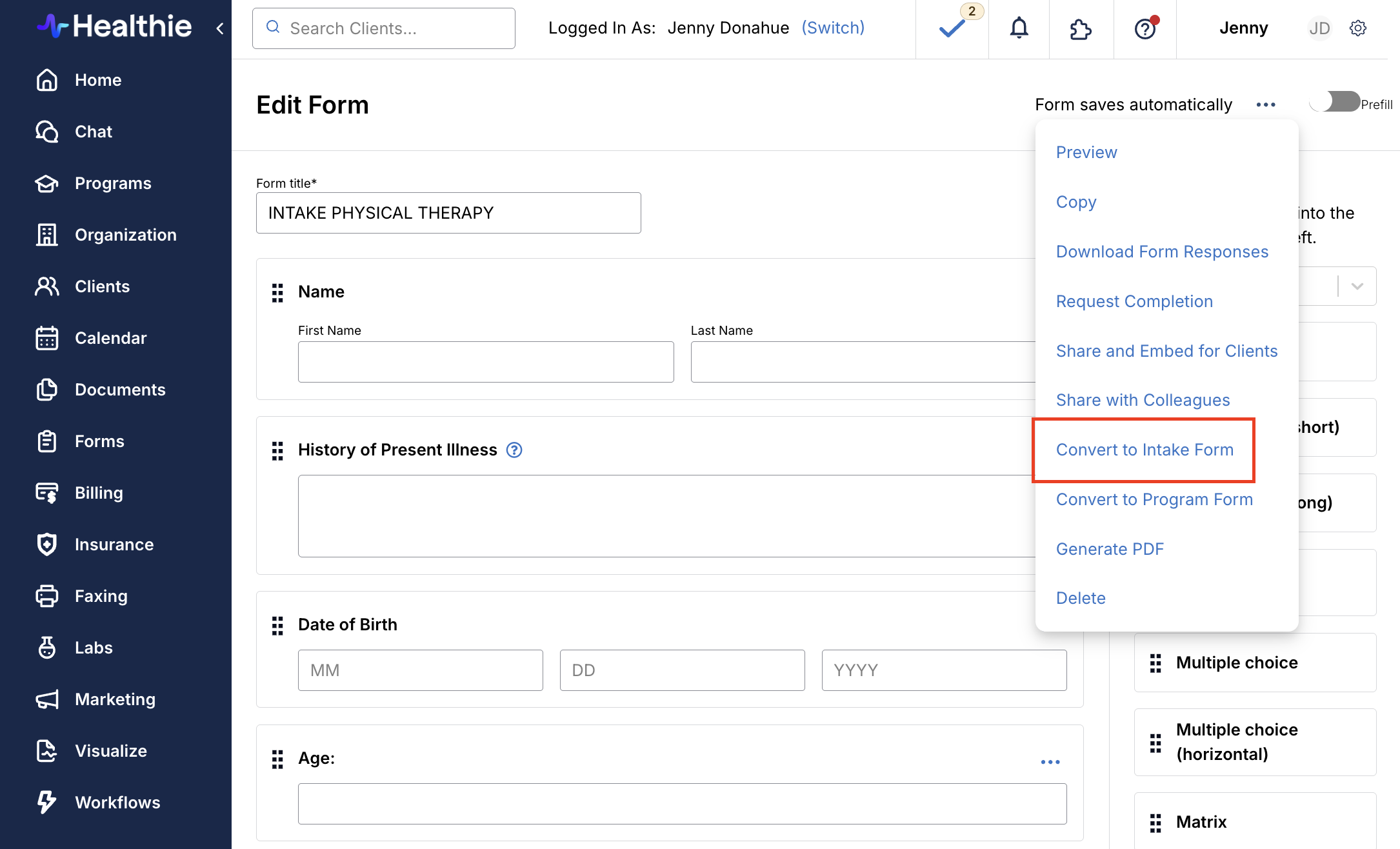Screen dimensions: 1400x849
Task: Grab the drag handle for Date of Birth
Action: coord(277,625)
